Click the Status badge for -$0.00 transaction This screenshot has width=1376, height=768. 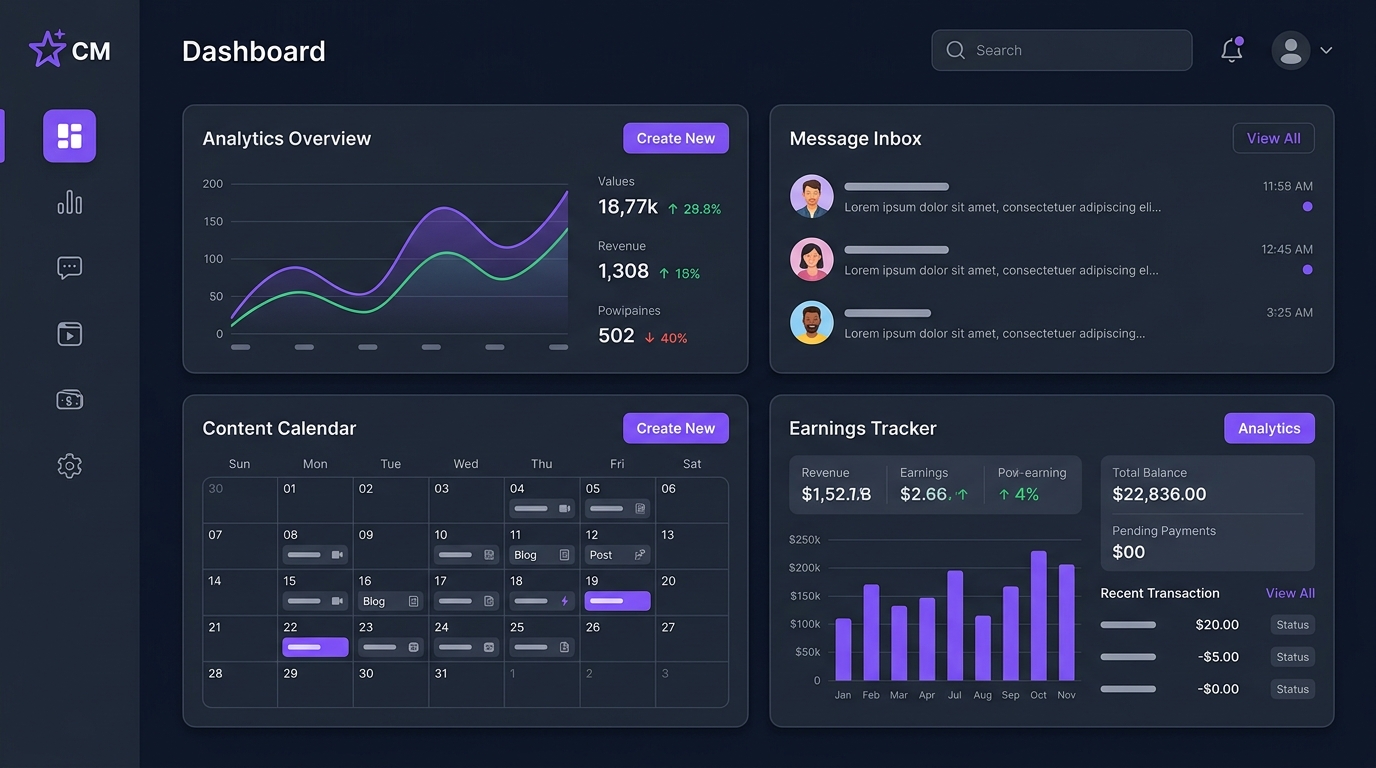[x=1292, y=689]
